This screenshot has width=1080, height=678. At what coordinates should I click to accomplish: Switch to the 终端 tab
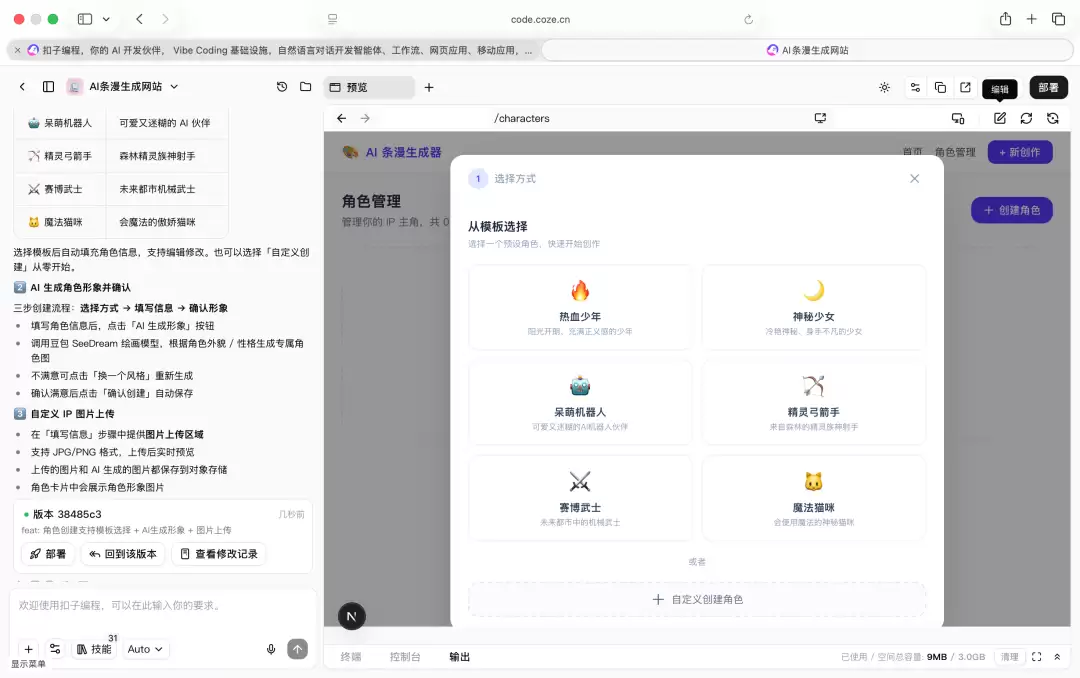click(351, 657)
